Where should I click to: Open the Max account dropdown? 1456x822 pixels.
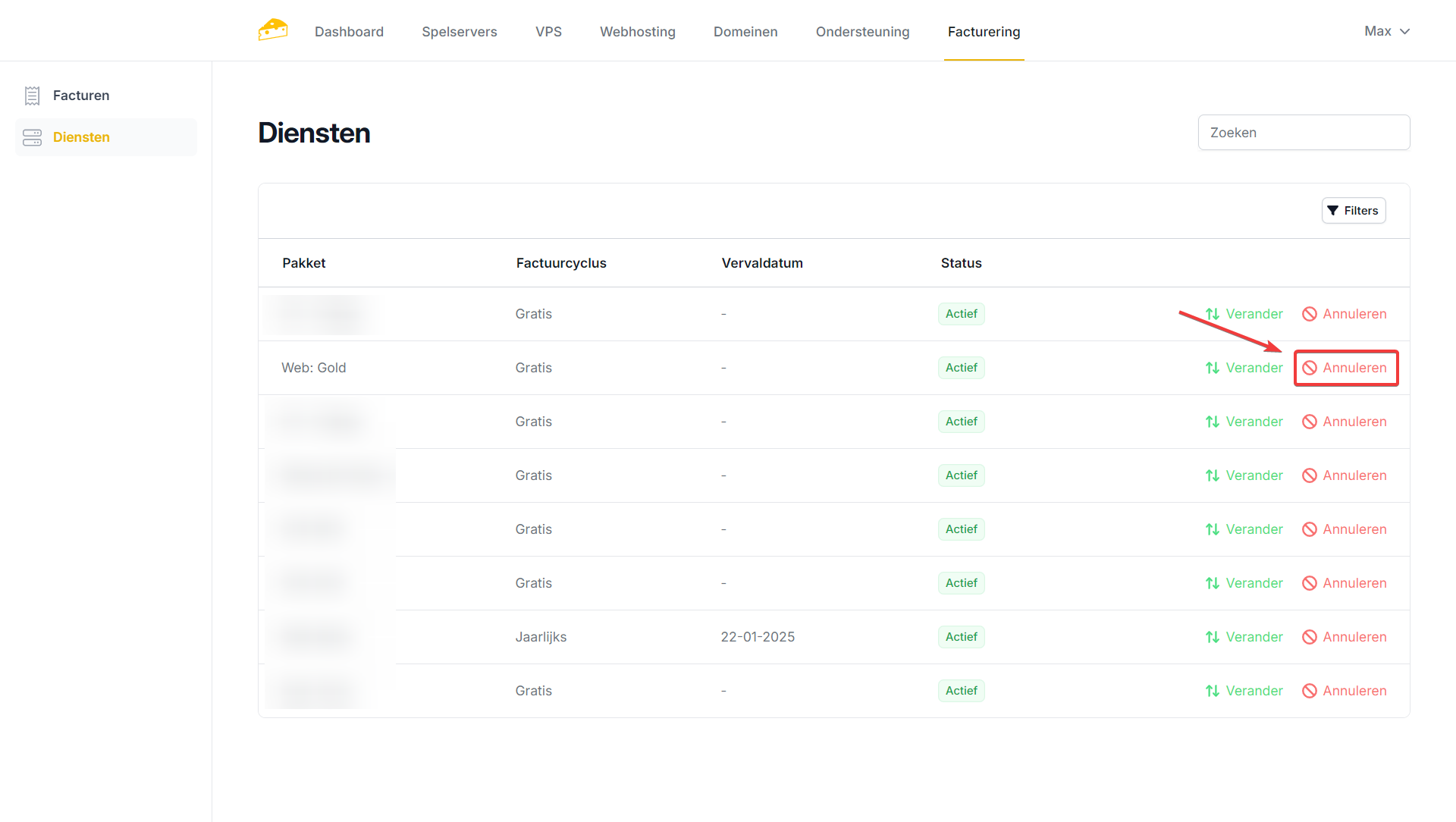tap(1378, 31)
